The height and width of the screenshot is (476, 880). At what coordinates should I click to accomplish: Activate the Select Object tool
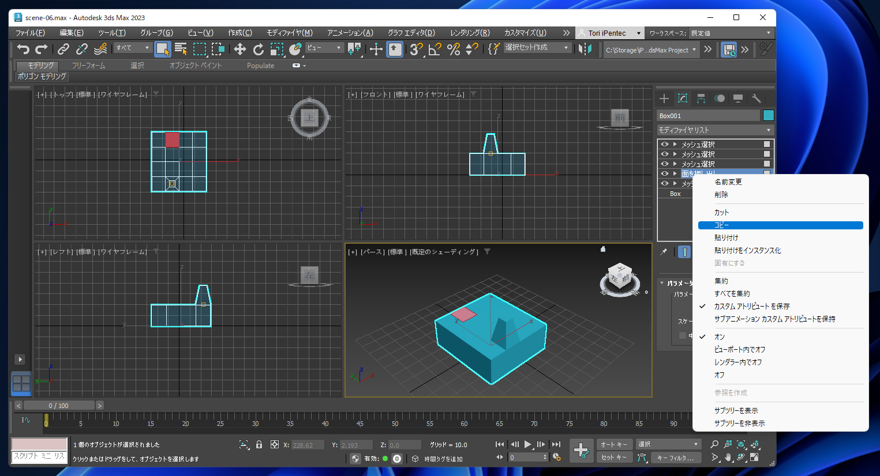[163, 49]
